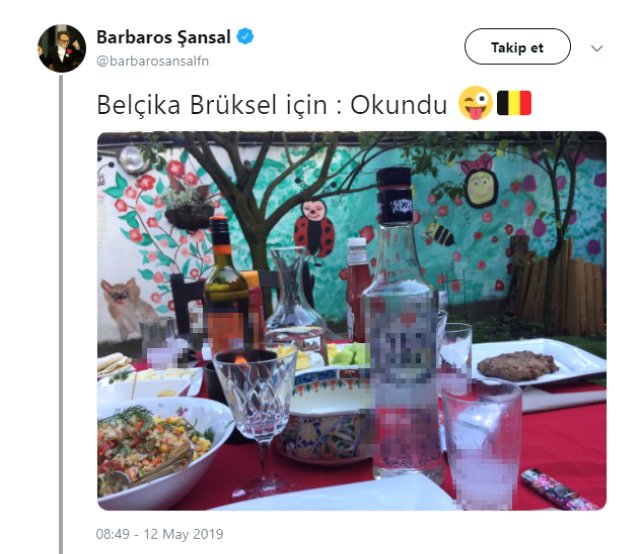Click the Belgian flag emoji
Screen dimensions: 640x554
[x=514, y=103]
